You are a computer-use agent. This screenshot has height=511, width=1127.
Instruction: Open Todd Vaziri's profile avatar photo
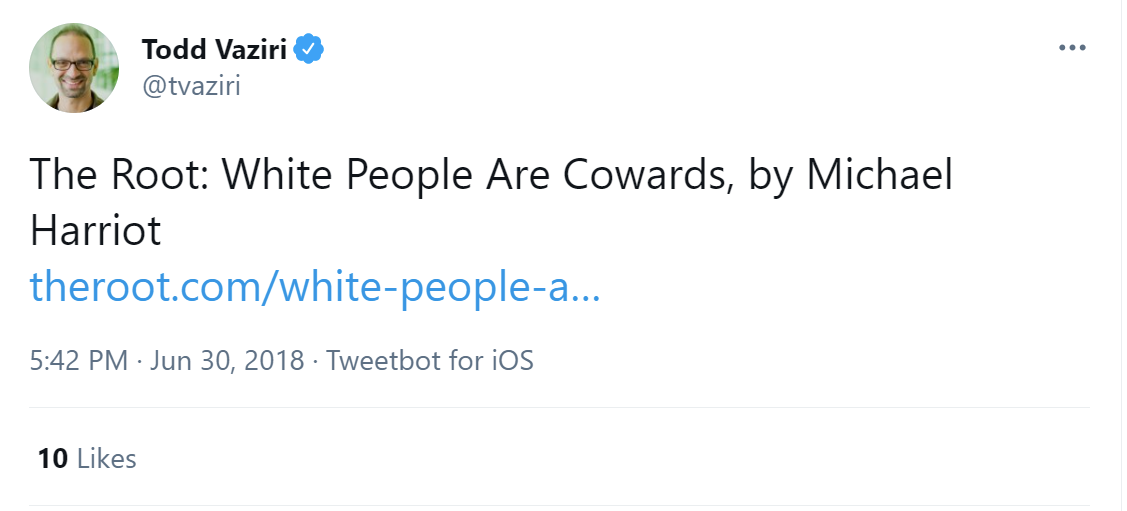[75, 67]
